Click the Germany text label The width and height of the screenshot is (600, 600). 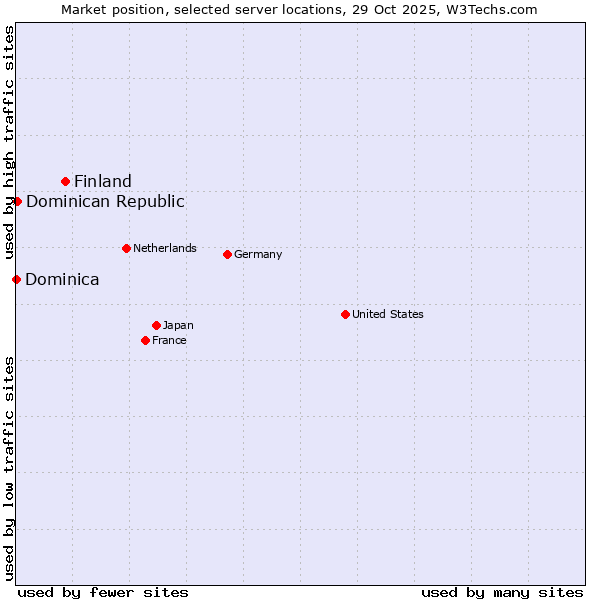pos(258,254)
